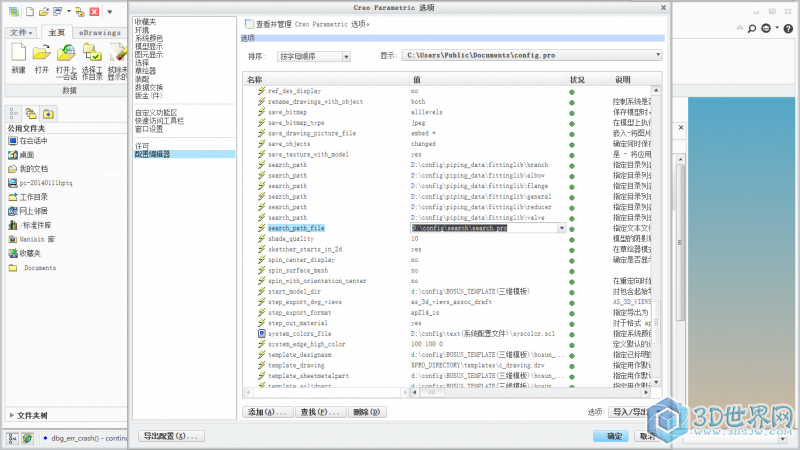800x450 pixels.
Task: Open the quick access toolbar customize arrow
Action: click(x=109, y=11)
